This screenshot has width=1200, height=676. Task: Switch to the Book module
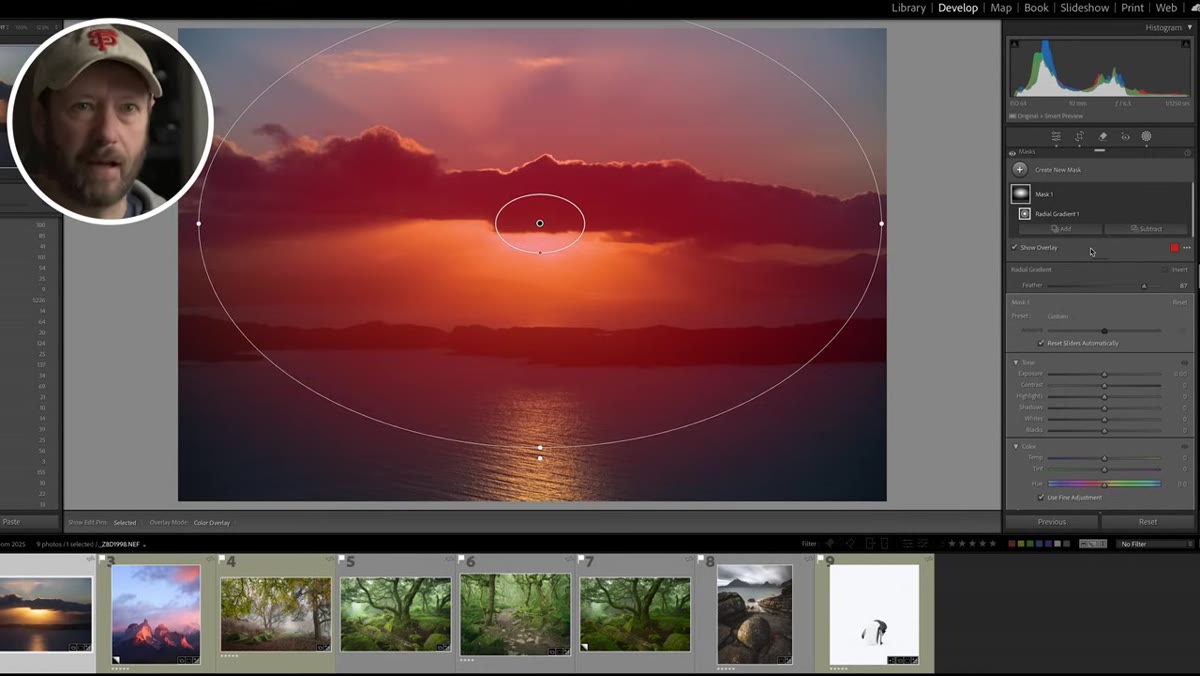(1036, 8)
